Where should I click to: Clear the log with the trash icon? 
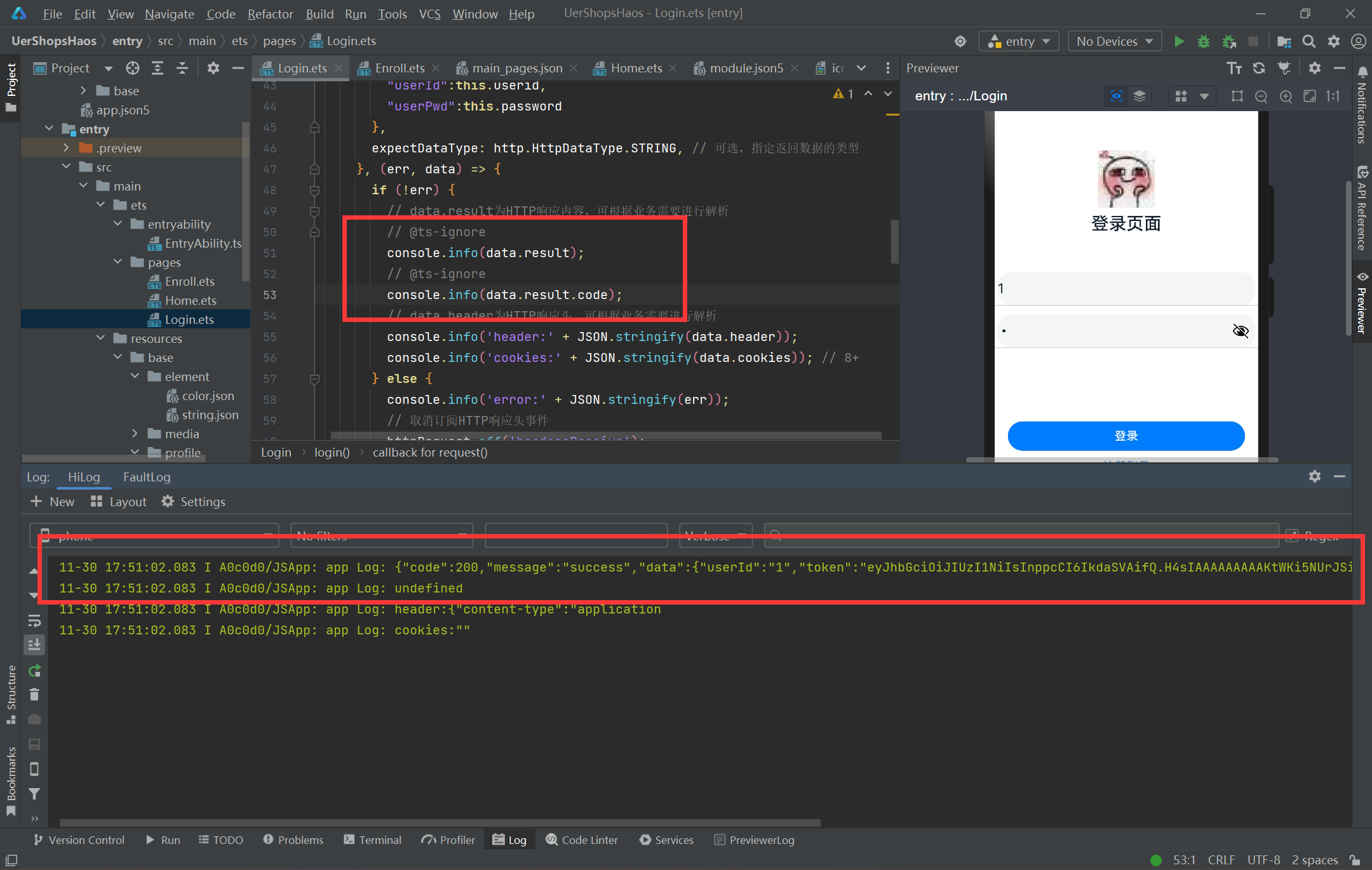[34, 694]
